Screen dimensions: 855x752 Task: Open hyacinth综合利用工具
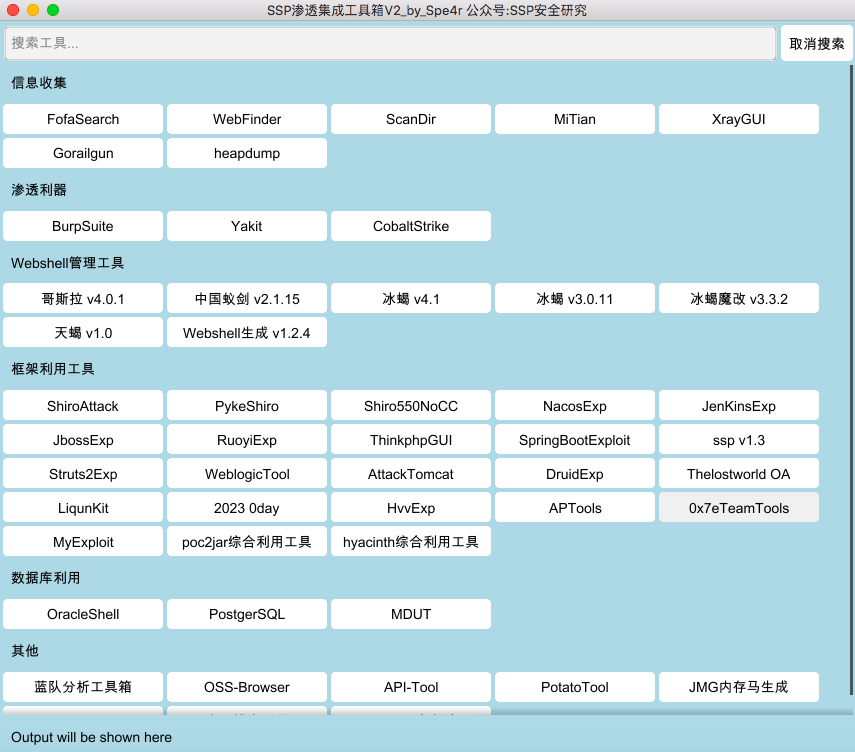tap(411, 542)
